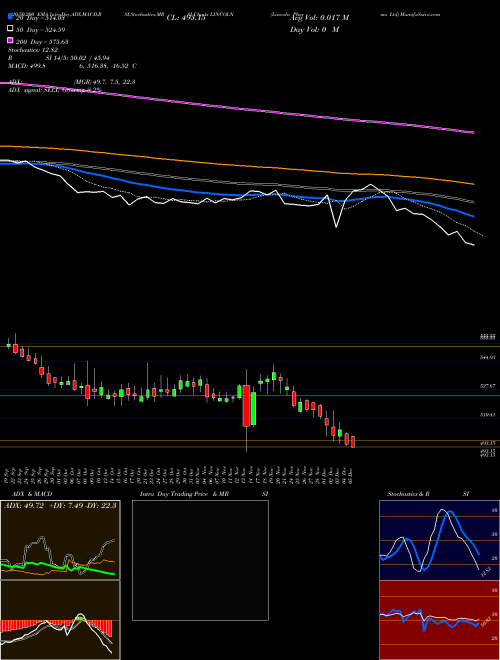Click the 'Stochastics: 12.82' readout

tap(32, 50)
